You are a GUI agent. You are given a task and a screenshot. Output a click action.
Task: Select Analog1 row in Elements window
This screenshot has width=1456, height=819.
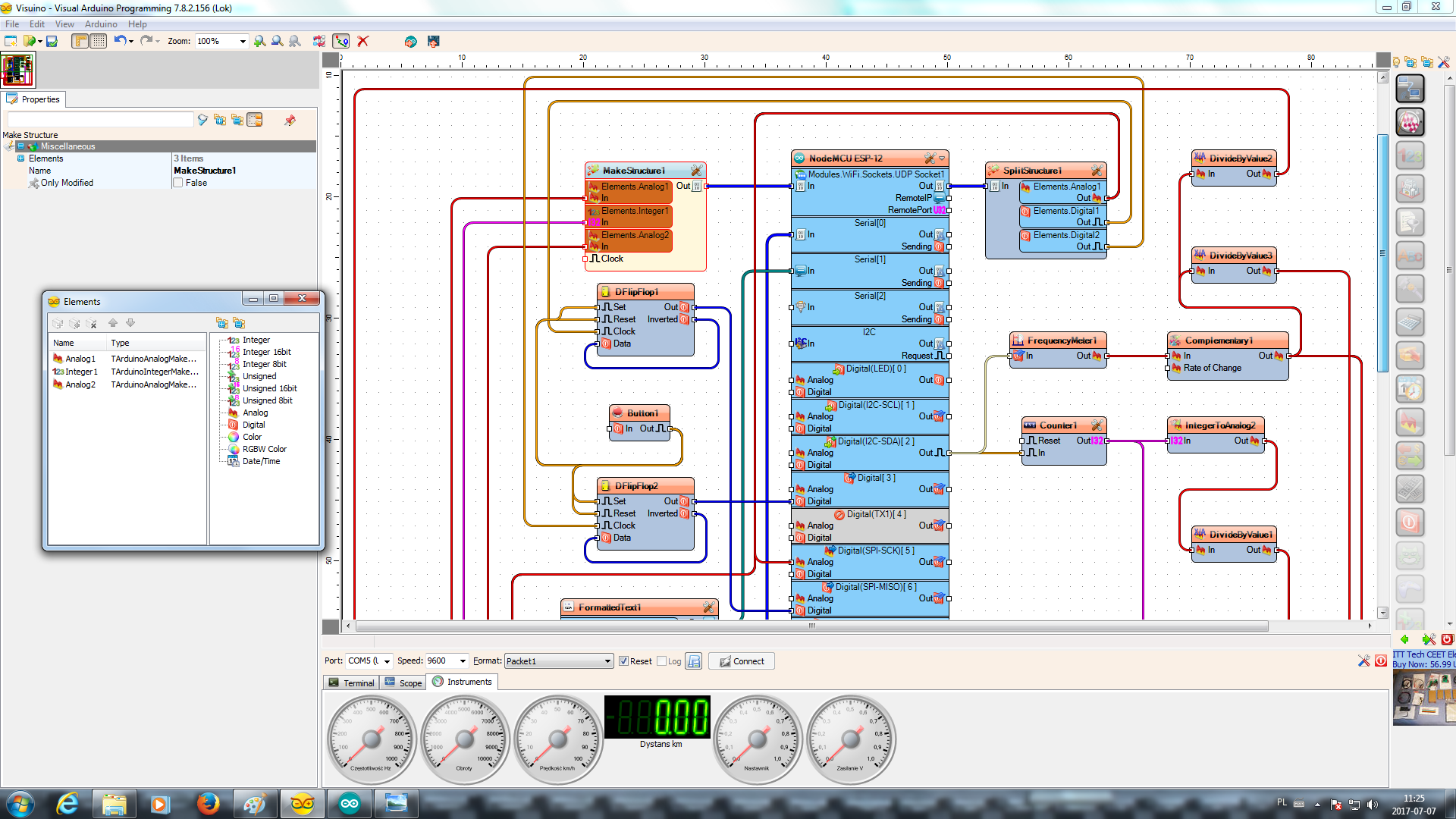point(127,359)
